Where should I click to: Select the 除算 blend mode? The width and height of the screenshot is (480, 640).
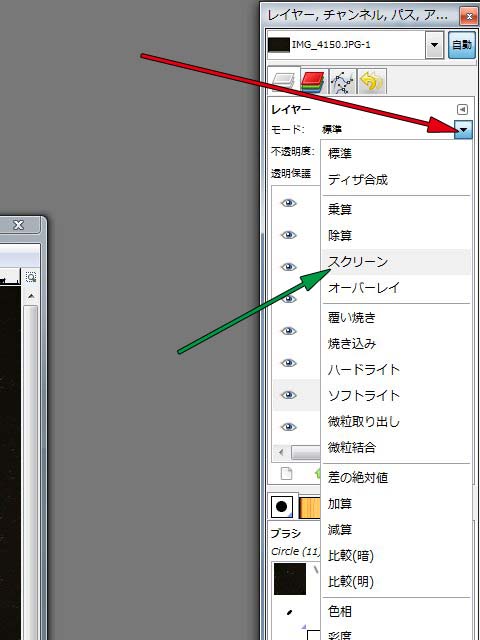point(396,236)
